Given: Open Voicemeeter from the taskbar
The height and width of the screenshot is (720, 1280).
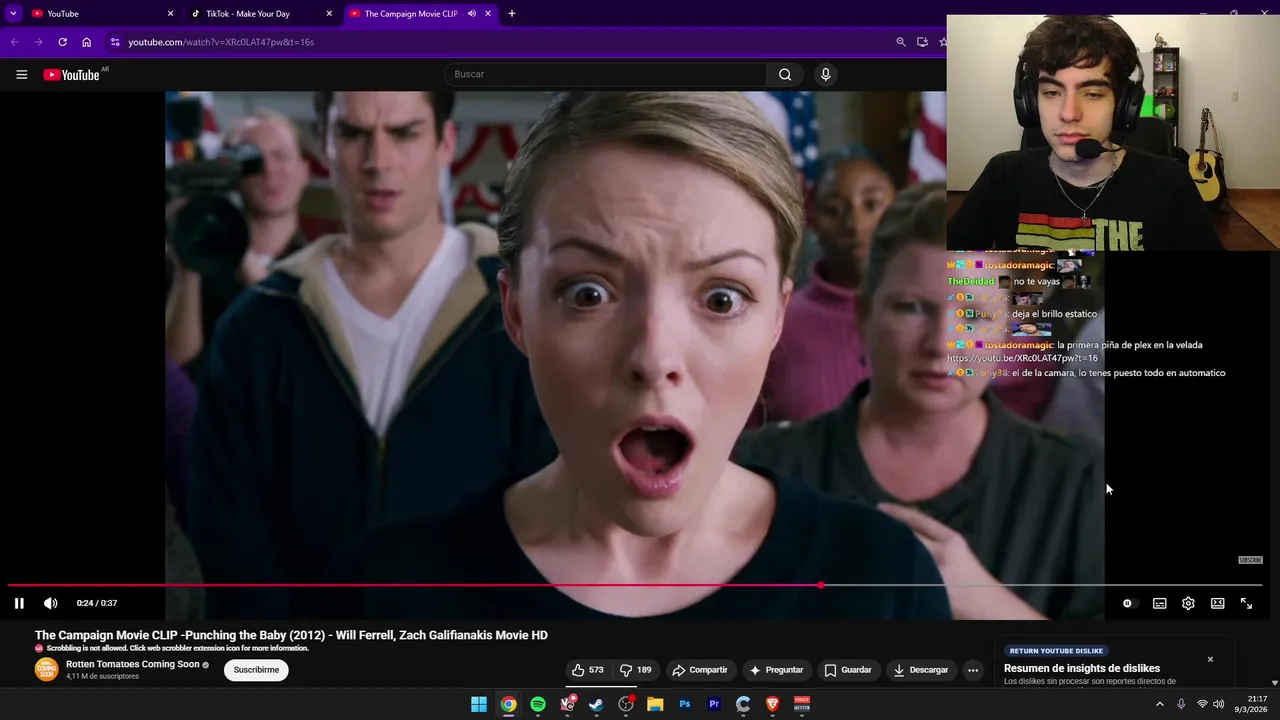Looking at the screenshot, I should (x=802, y=704).
